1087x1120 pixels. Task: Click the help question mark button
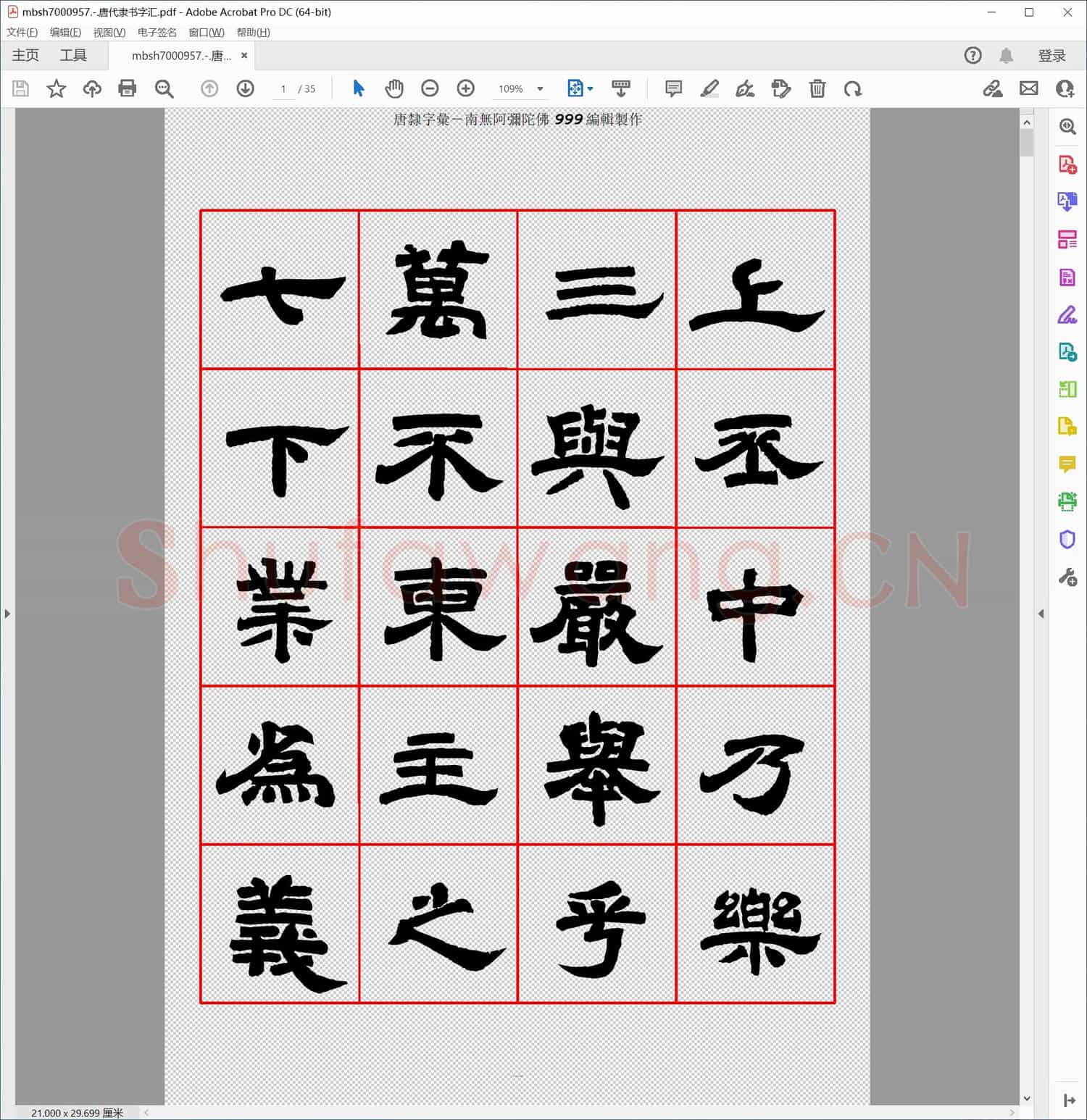point(973,55)
